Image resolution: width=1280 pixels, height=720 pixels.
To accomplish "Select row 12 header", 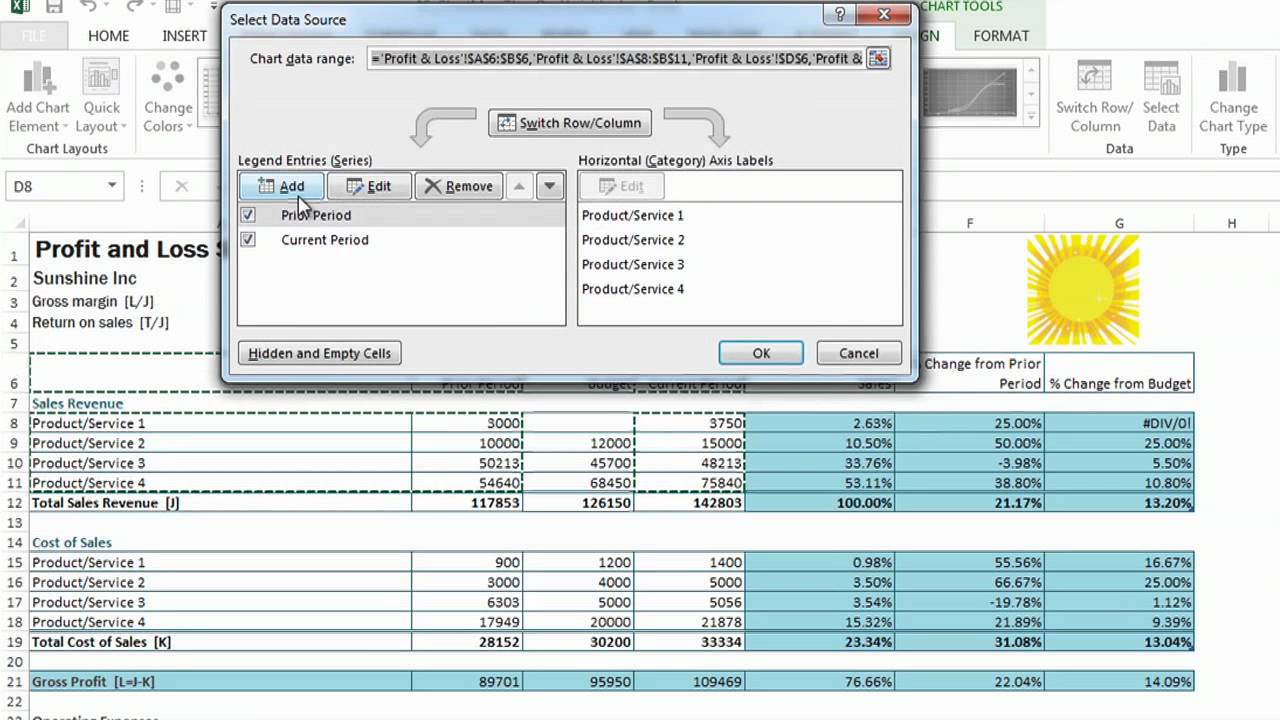I will click(x=14, y=503).
